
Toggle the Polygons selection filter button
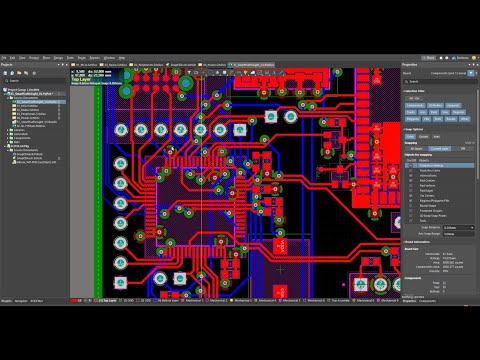413,119
